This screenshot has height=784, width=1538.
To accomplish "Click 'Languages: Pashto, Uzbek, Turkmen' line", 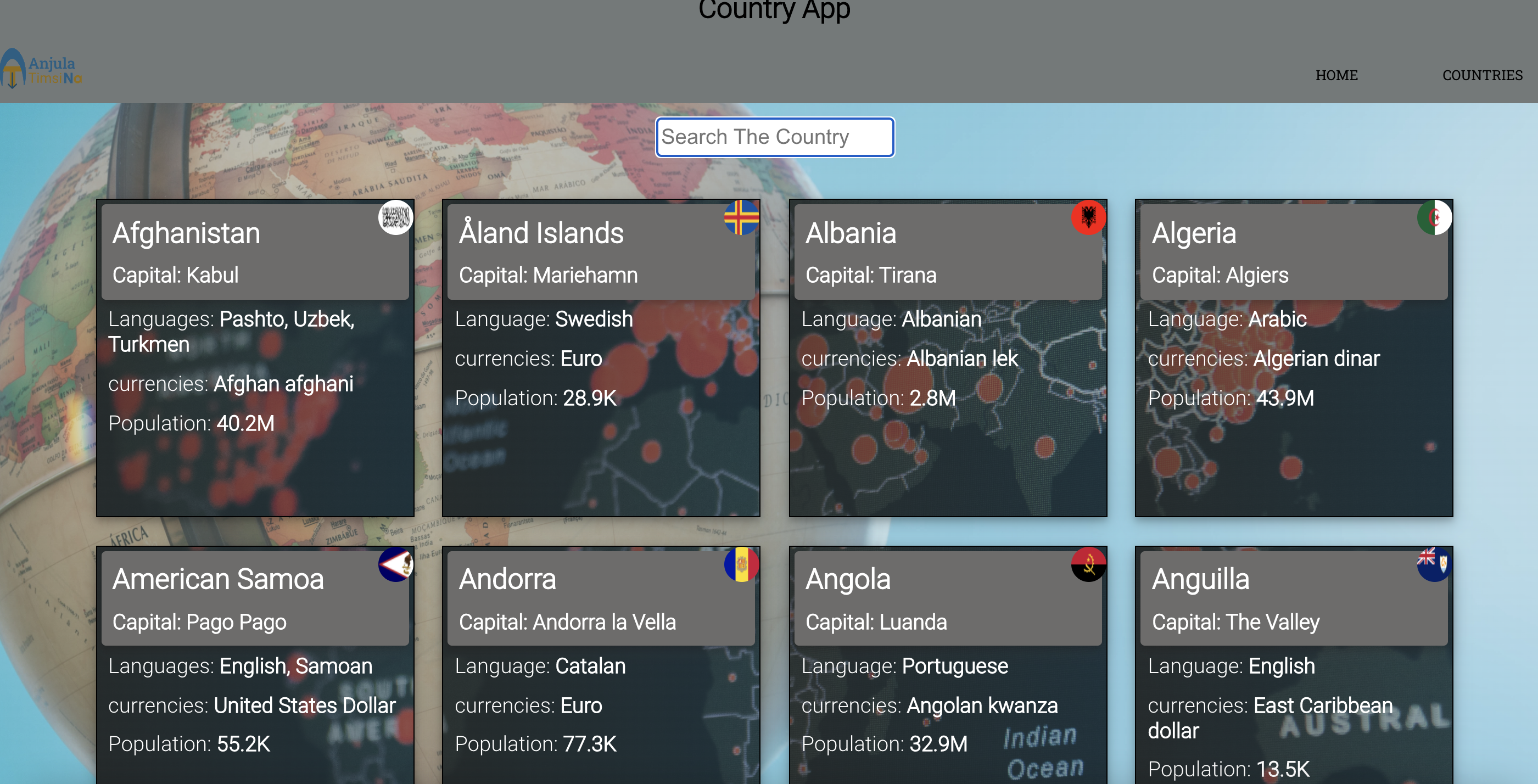I will 232,332.
